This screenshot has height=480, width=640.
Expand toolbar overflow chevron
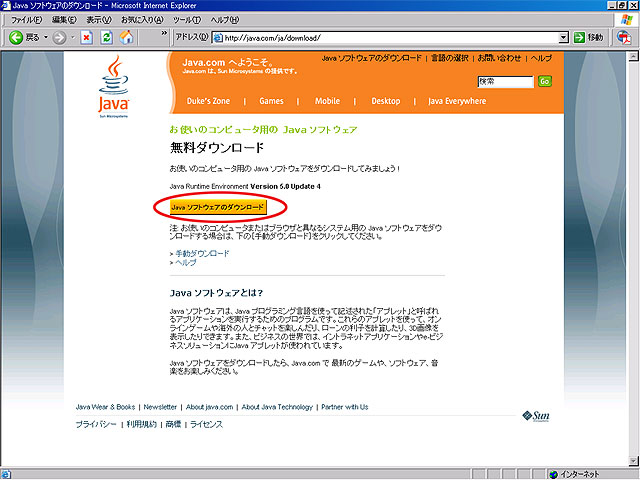tap(164, 33)
